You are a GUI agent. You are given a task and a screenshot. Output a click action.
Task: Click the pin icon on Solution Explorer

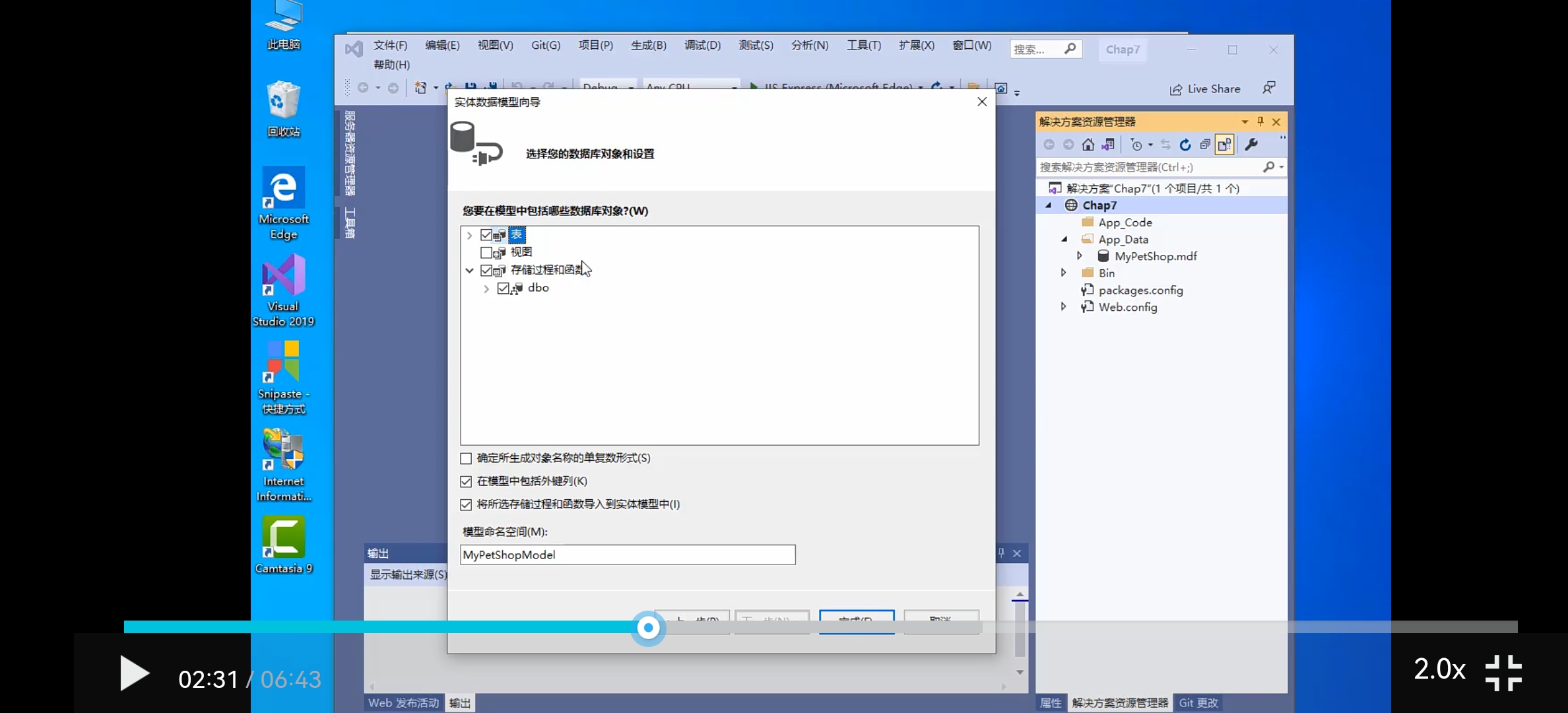coord(1261,121)
